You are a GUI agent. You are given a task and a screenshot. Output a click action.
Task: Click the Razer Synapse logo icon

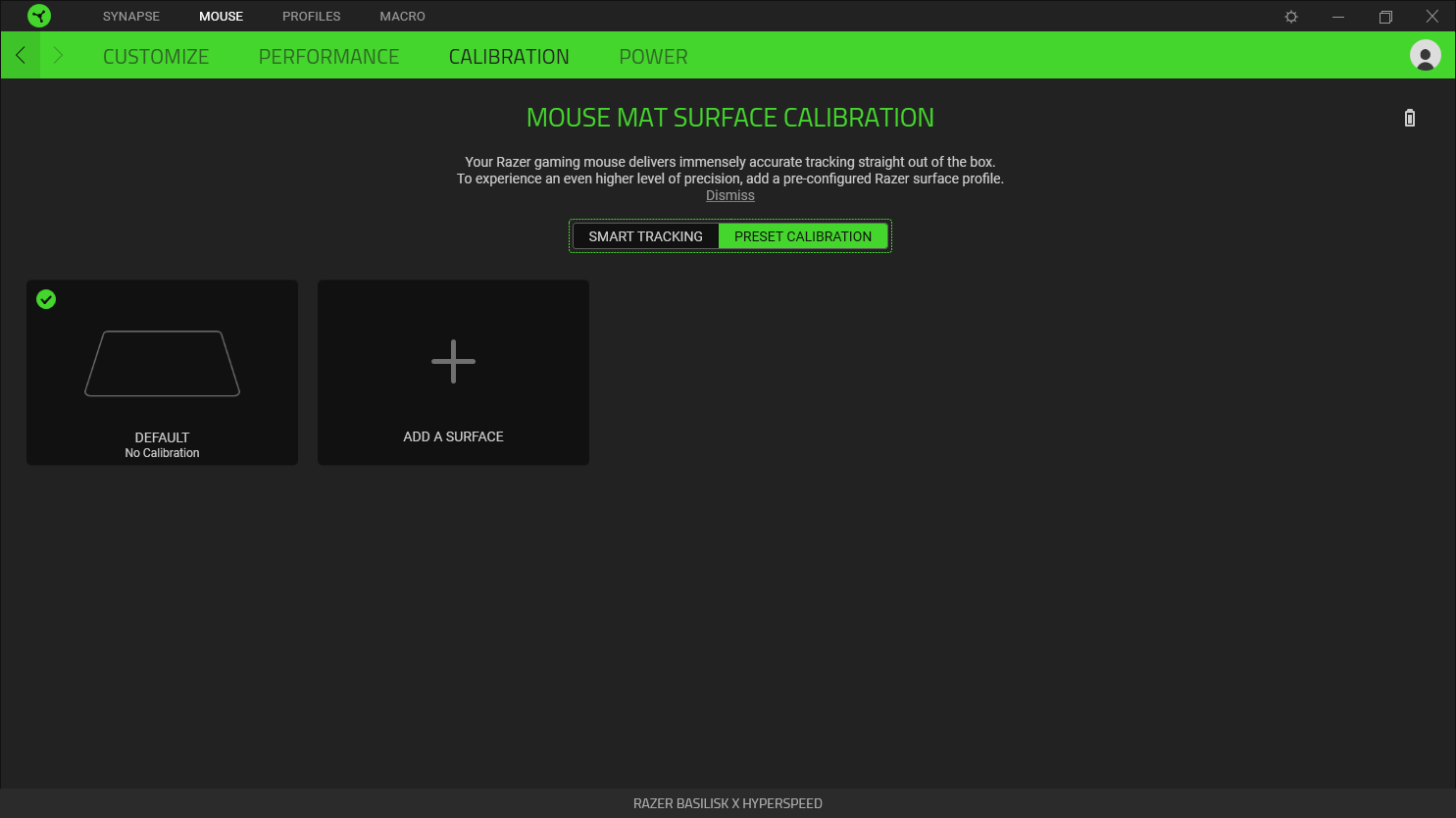39,16
